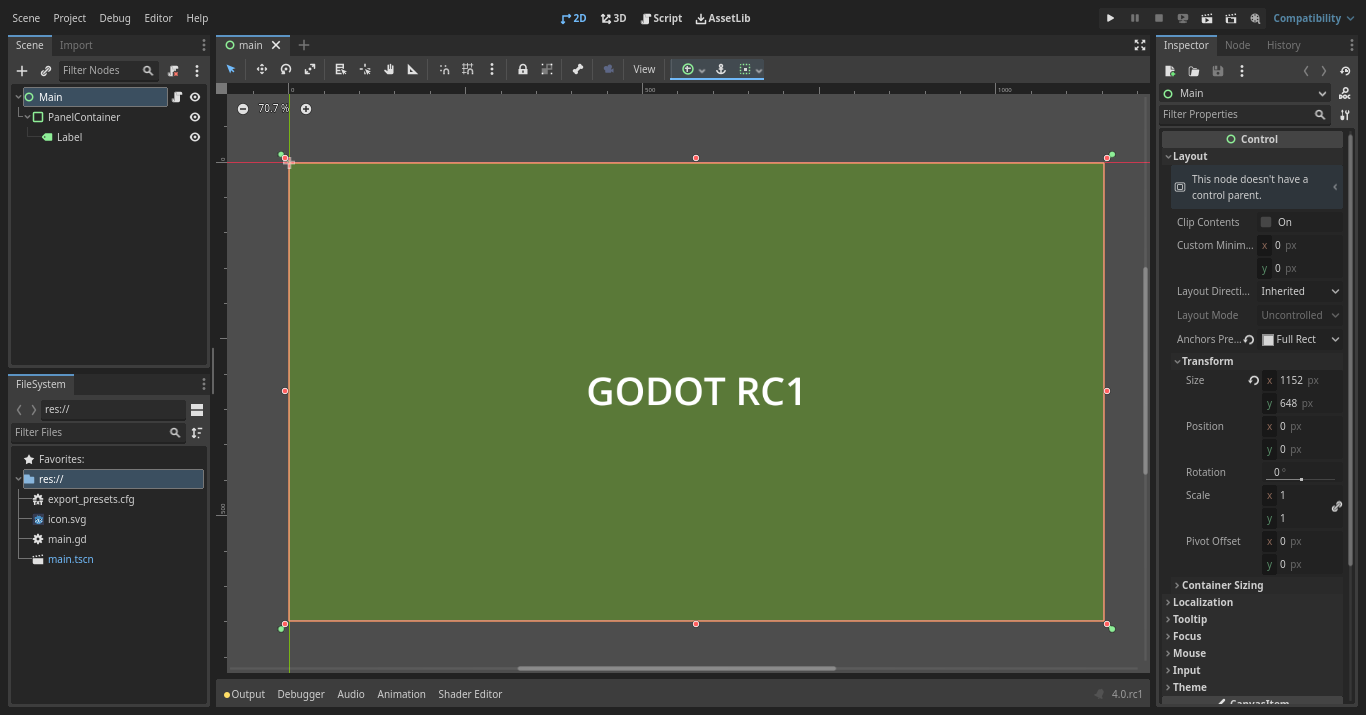The width and height of the screenshot is (1366, 715).
Task: Select the Move mode tool
Action: [x=260, y=69]
